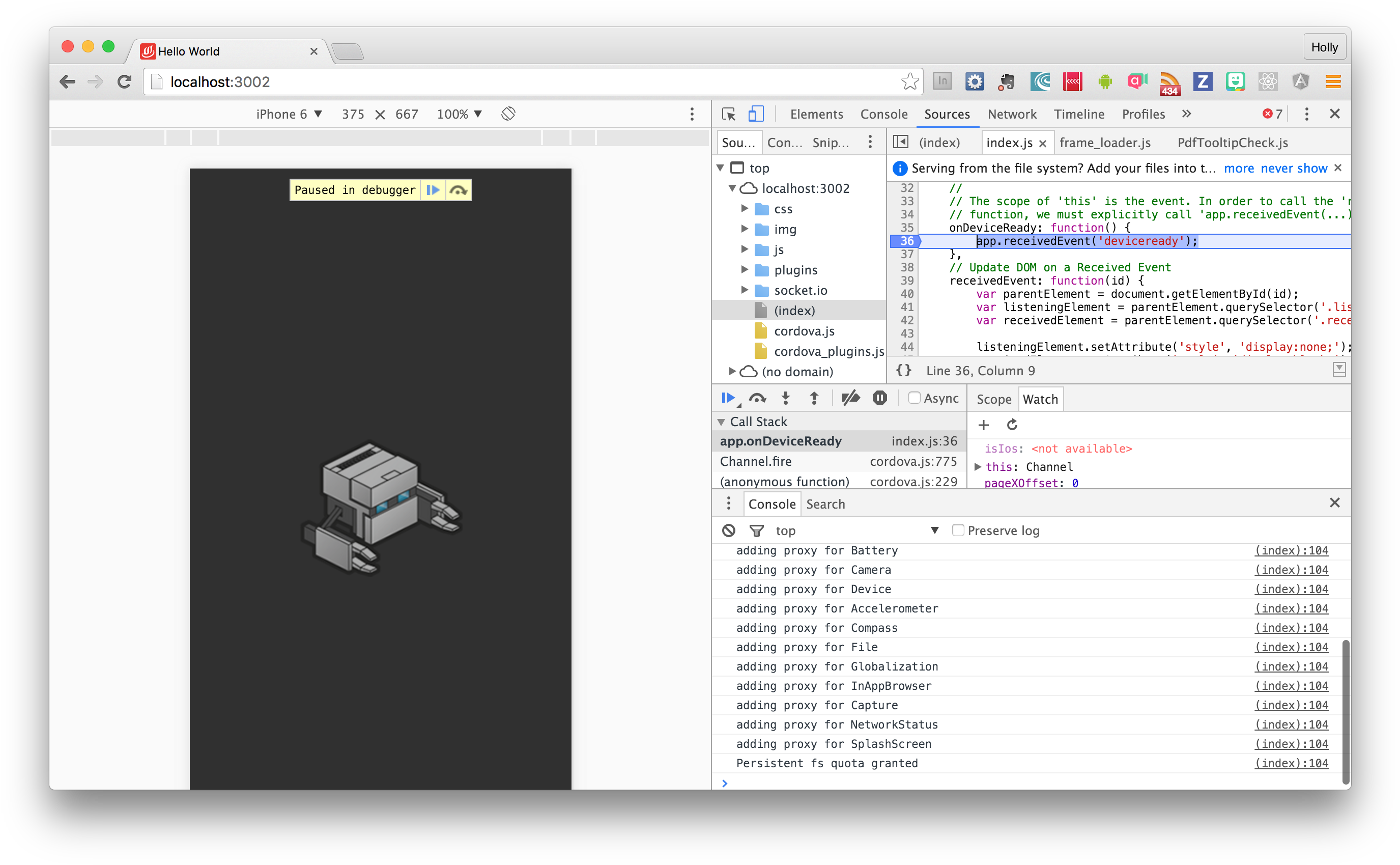Expand the plugins folder
1400x865 pixels.
(x=745, y=269)
